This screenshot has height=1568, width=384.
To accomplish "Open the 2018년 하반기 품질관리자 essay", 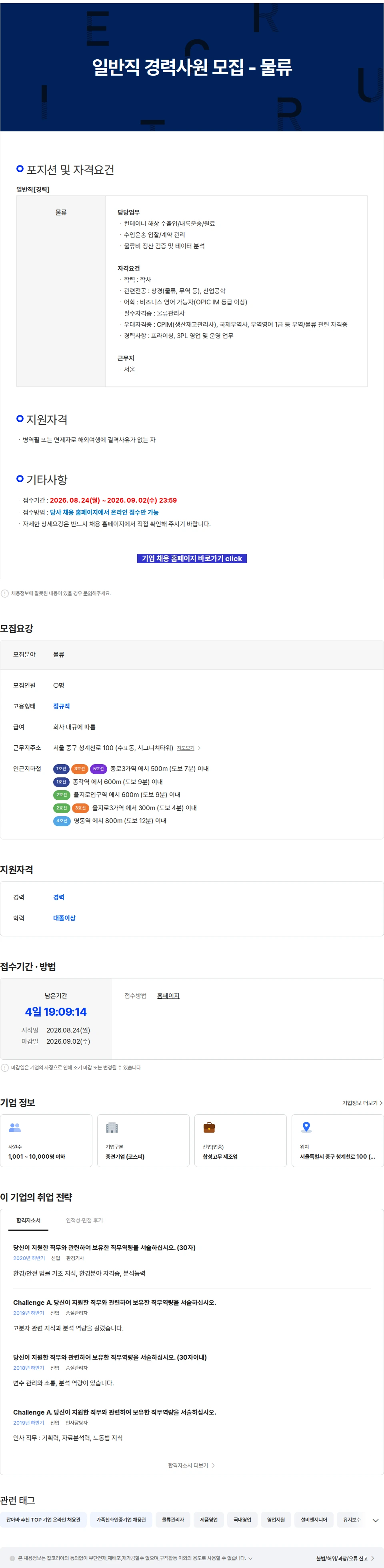I will tap(192, 1370).
